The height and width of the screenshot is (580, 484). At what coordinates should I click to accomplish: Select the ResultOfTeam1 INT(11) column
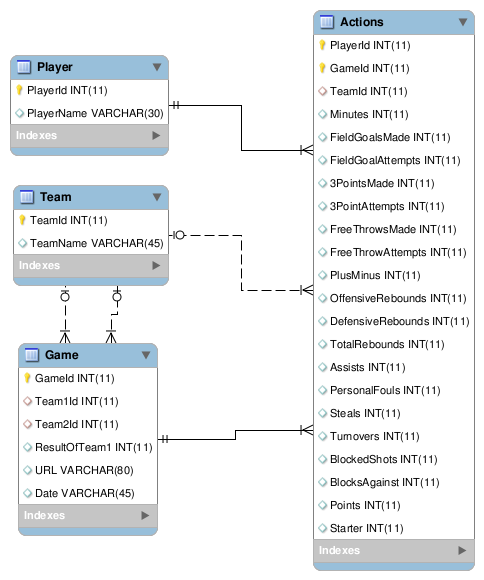(x=88, y=447)
